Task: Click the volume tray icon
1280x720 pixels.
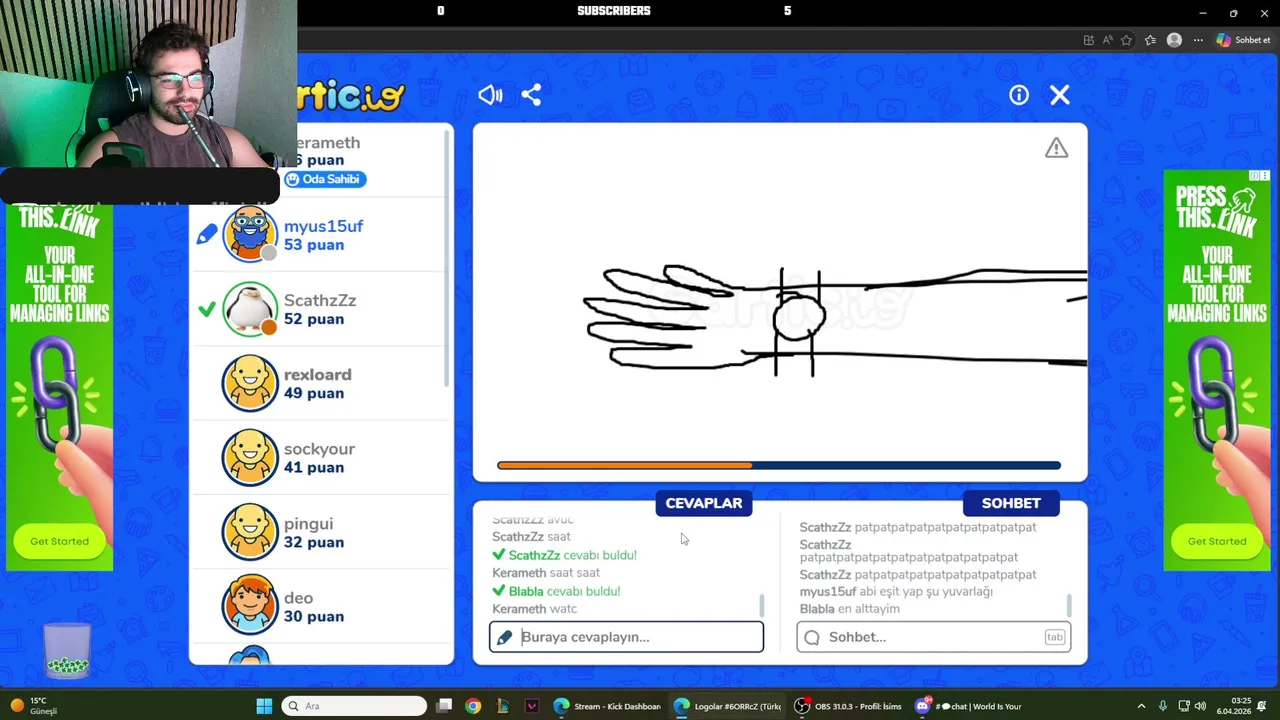Action: coord(1200,706)
